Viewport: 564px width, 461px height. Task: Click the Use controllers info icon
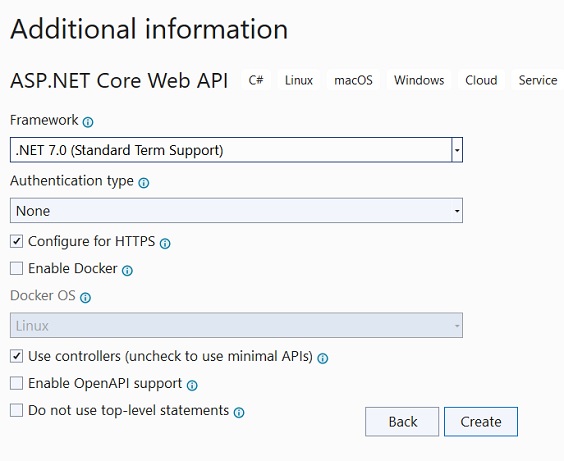click(x=322, y=359)
